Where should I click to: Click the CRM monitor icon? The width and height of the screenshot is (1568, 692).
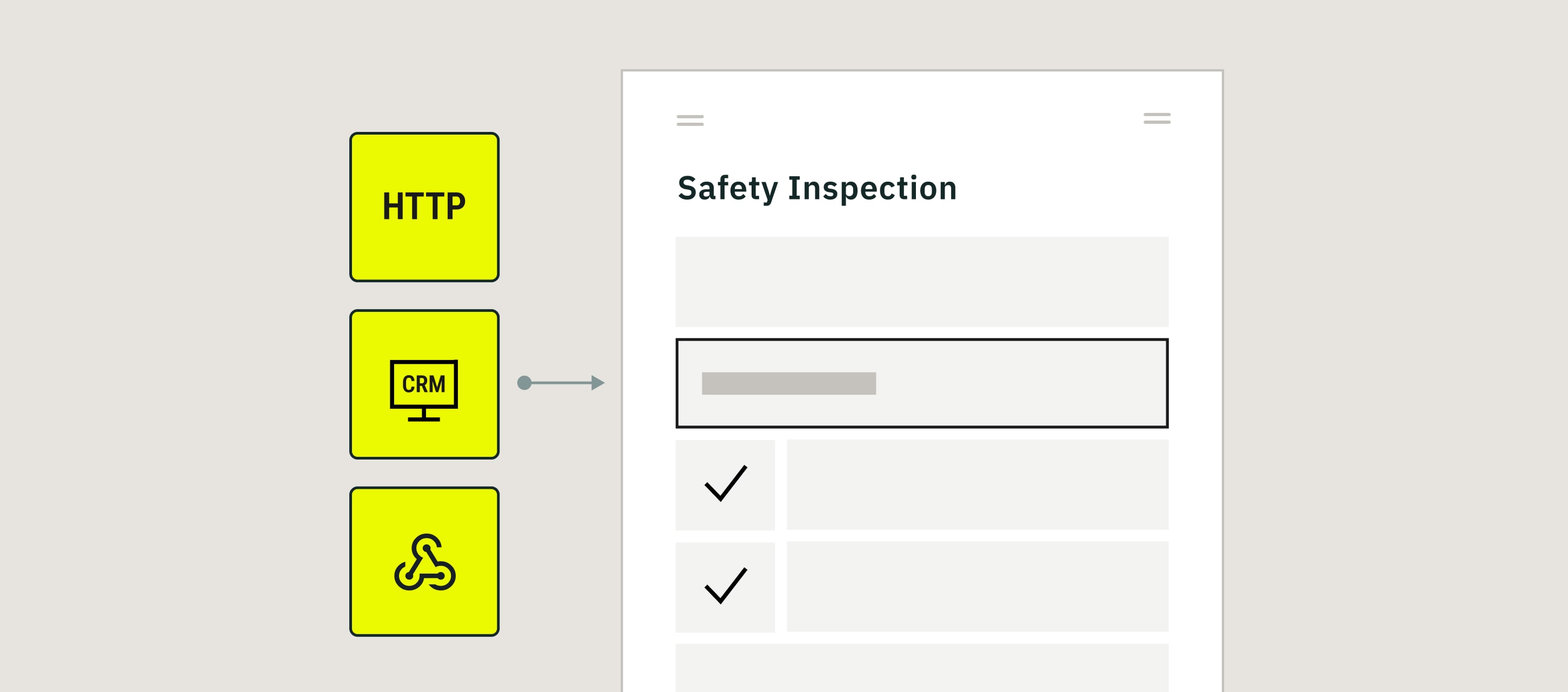pos(424,390)
